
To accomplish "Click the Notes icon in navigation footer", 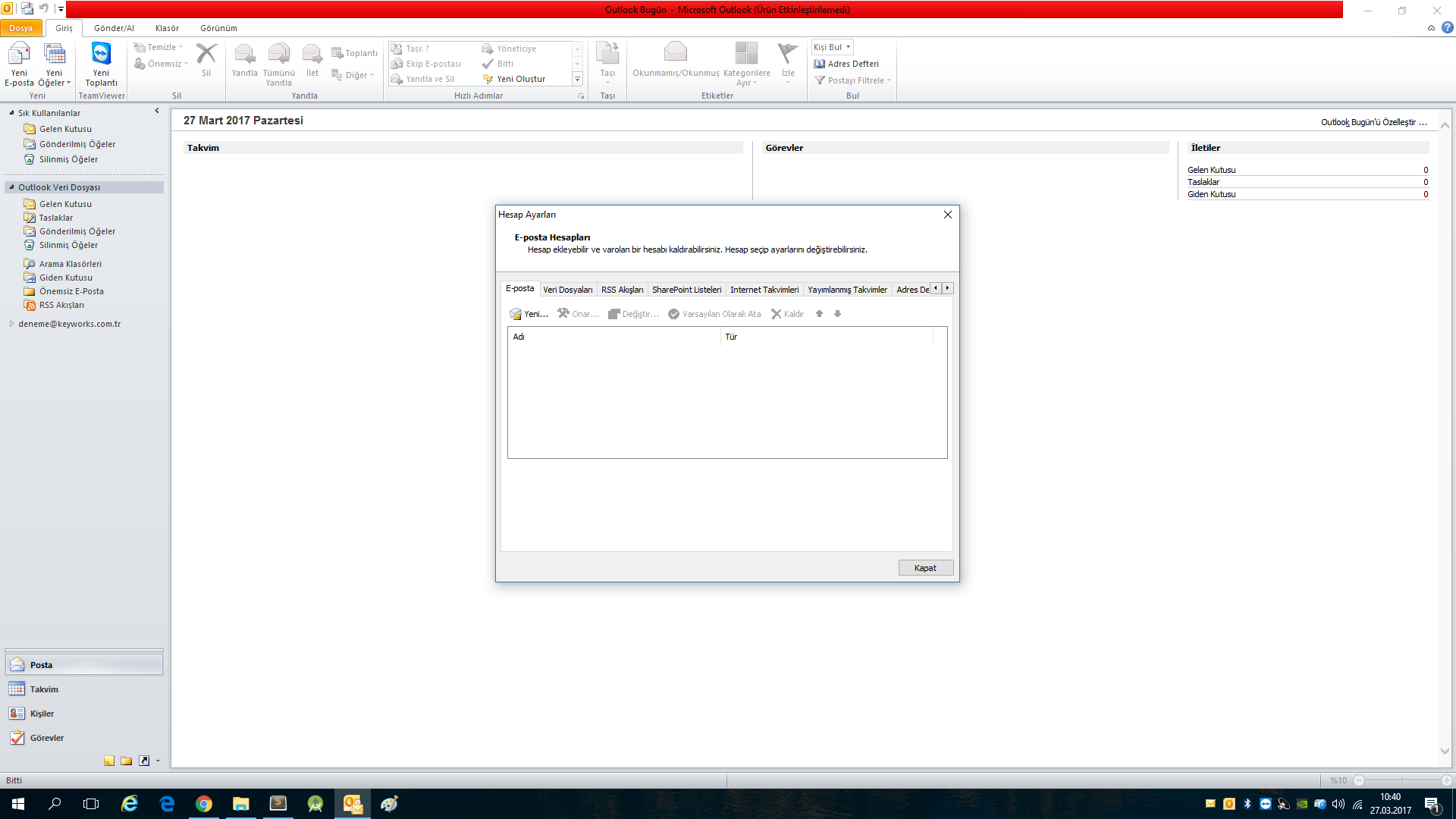I will (x=109, y=761).
